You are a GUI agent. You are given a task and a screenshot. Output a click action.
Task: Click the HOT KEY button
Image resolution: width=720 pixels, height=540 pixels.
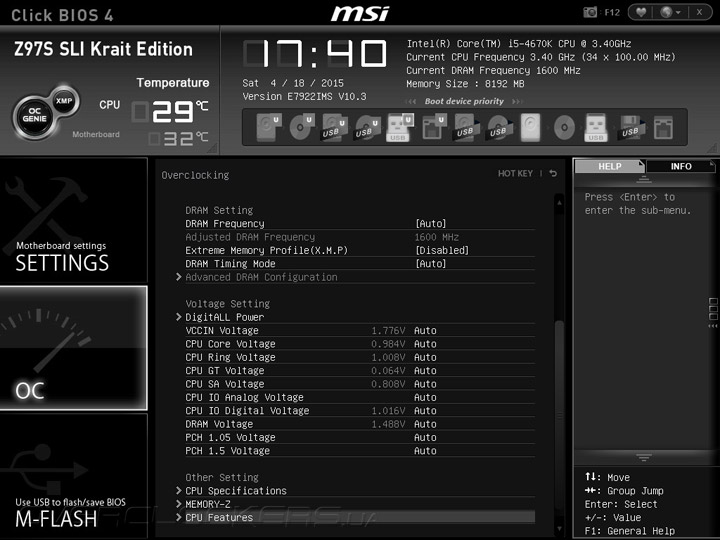tap(515, 174)
